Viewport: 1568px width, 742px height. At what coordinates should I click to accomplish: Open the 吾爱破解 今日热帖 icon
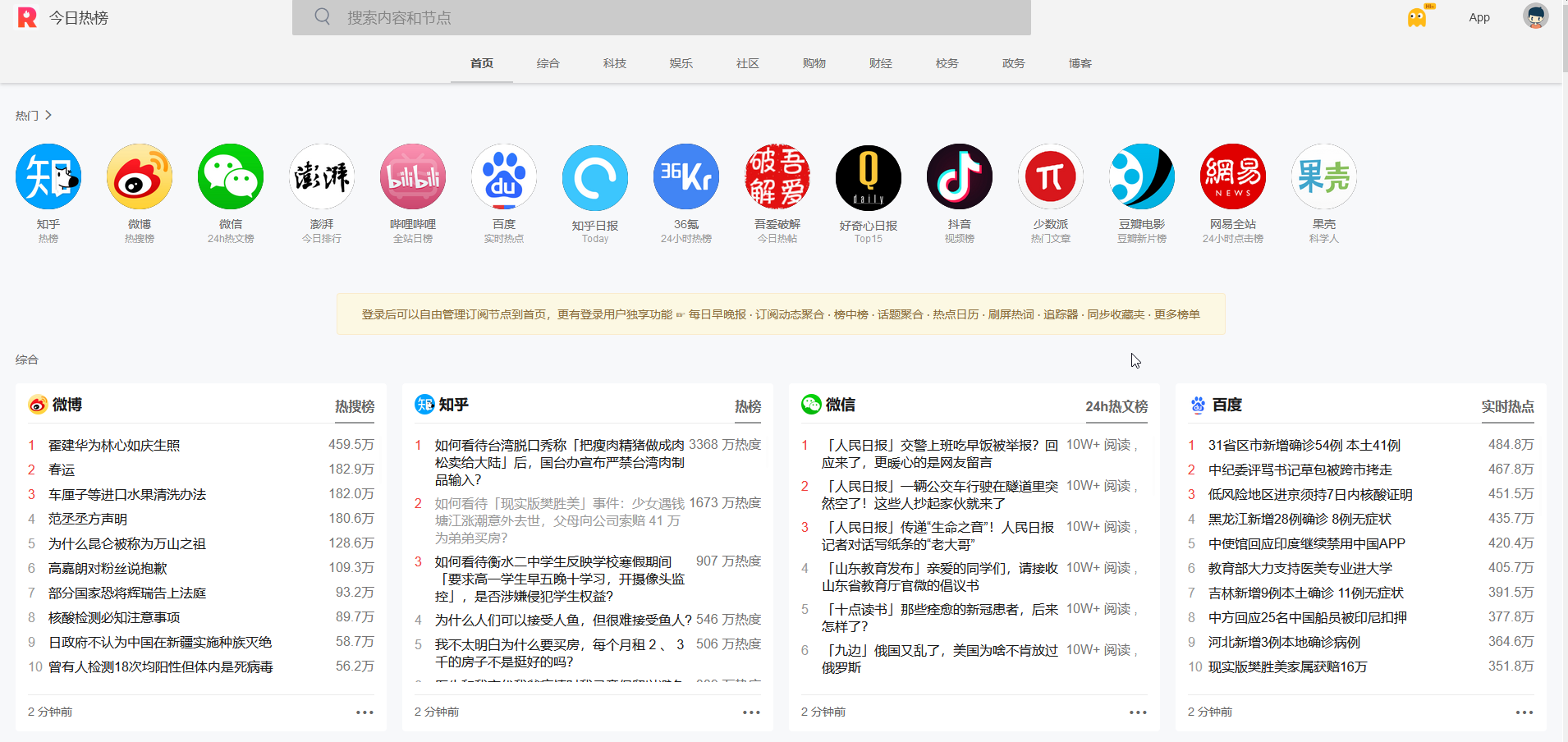[777, 176]
